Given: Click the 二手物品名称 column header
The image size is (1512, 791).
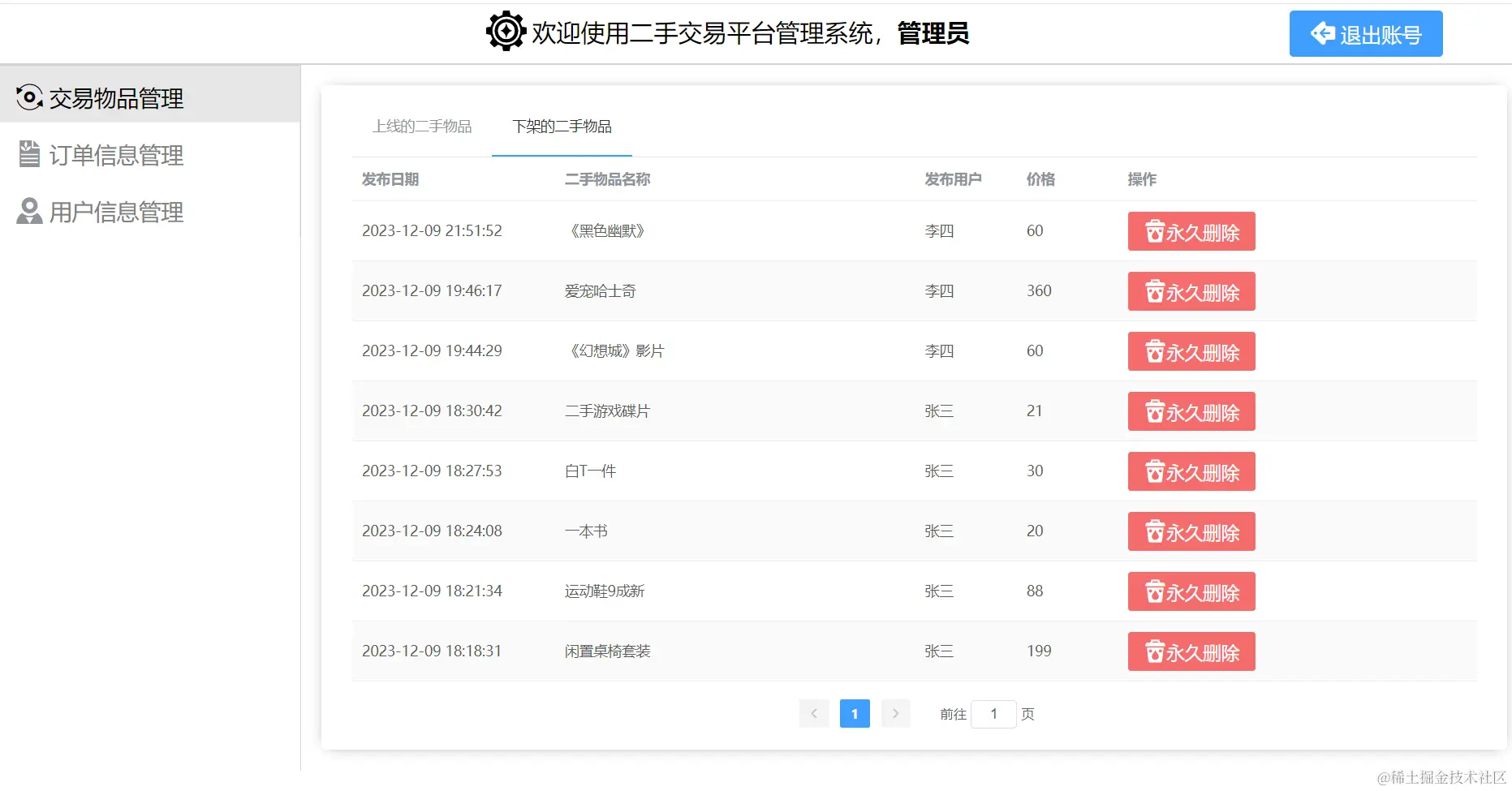Looking at the screenshot, I should [x=608, y=179].
